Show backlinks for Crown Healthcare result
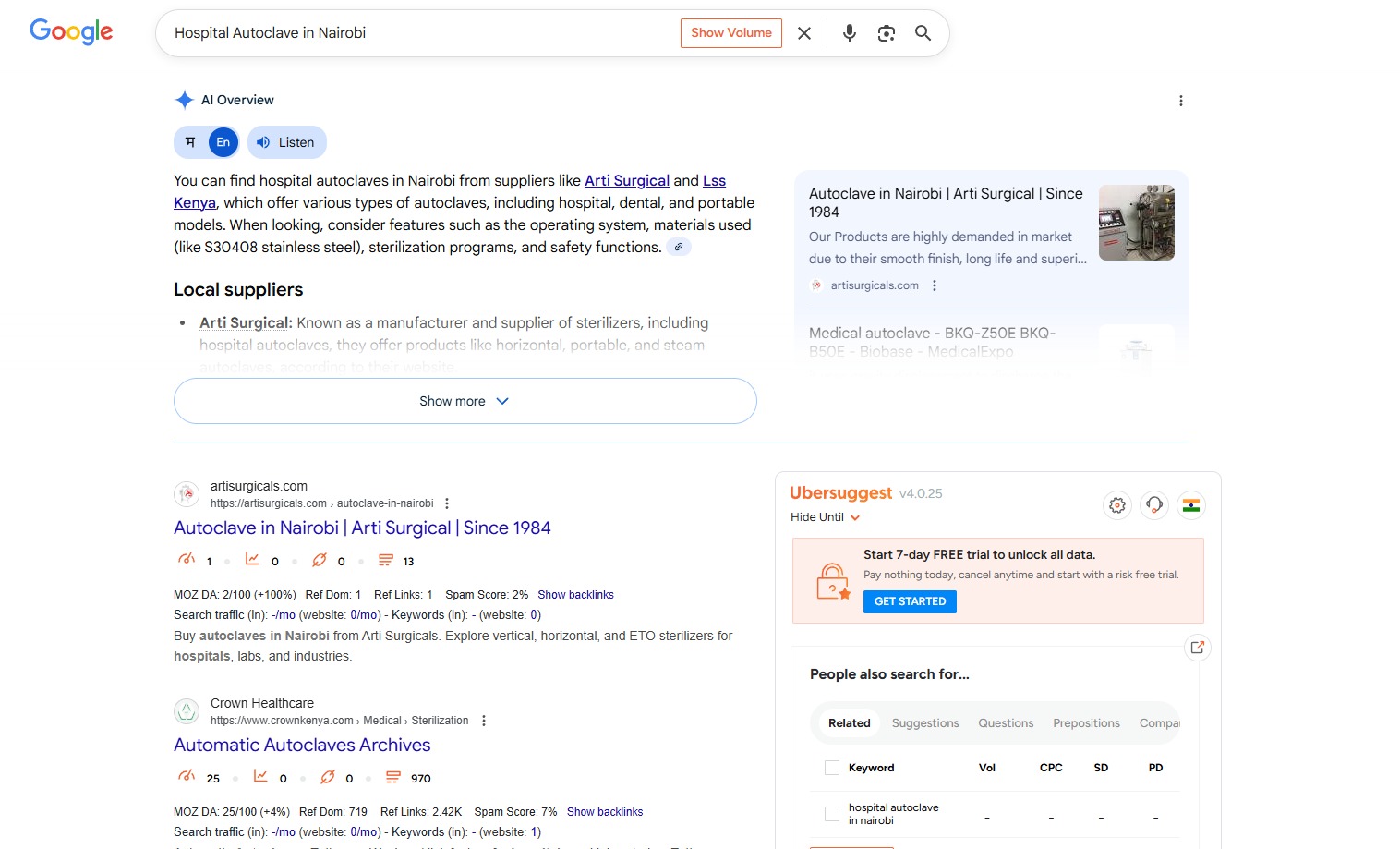Screen dimensions: 1400x849 point(605,812)
